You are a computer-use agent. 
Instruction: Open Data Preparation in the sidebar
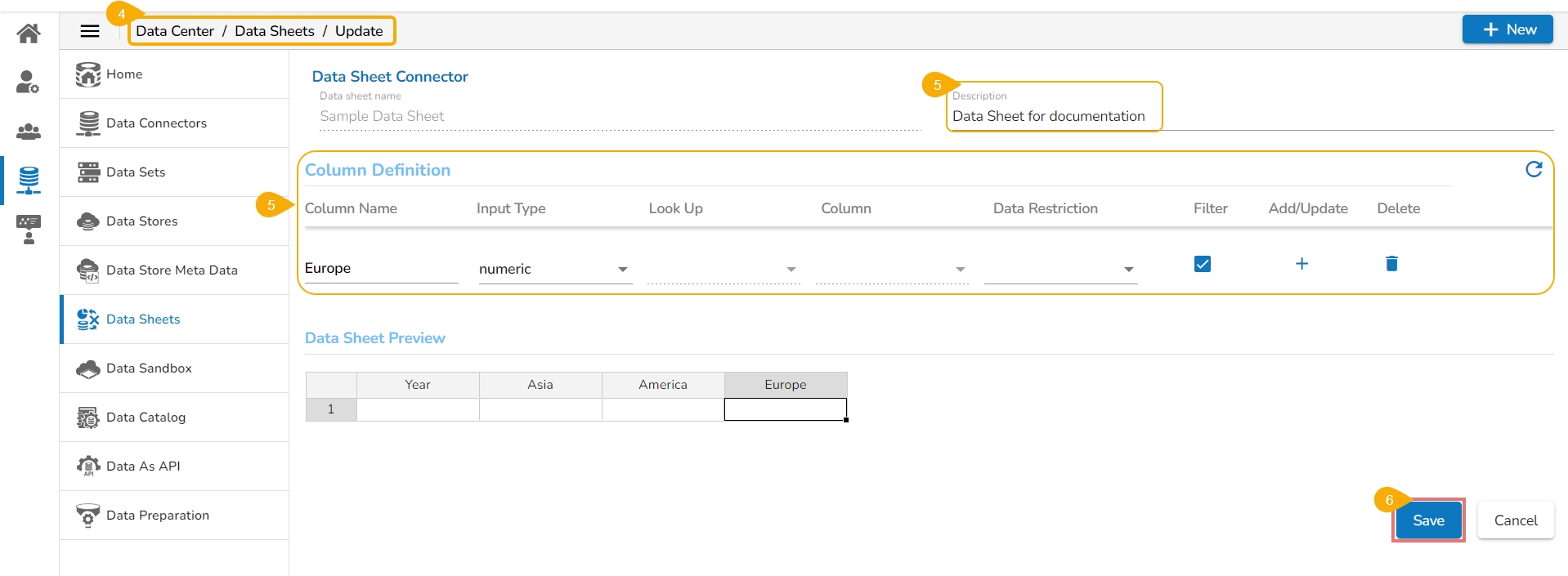[x=158, y=516]
